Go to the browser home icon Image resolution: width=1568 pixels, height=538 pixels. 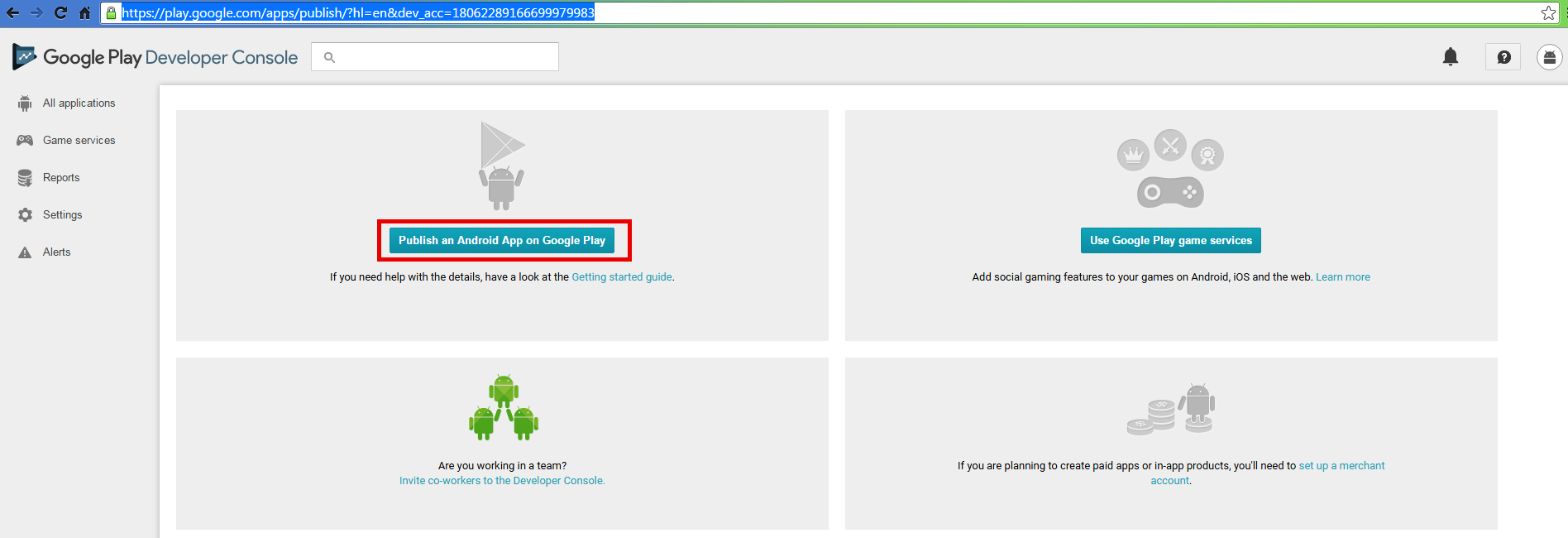[x=84, y=12]
